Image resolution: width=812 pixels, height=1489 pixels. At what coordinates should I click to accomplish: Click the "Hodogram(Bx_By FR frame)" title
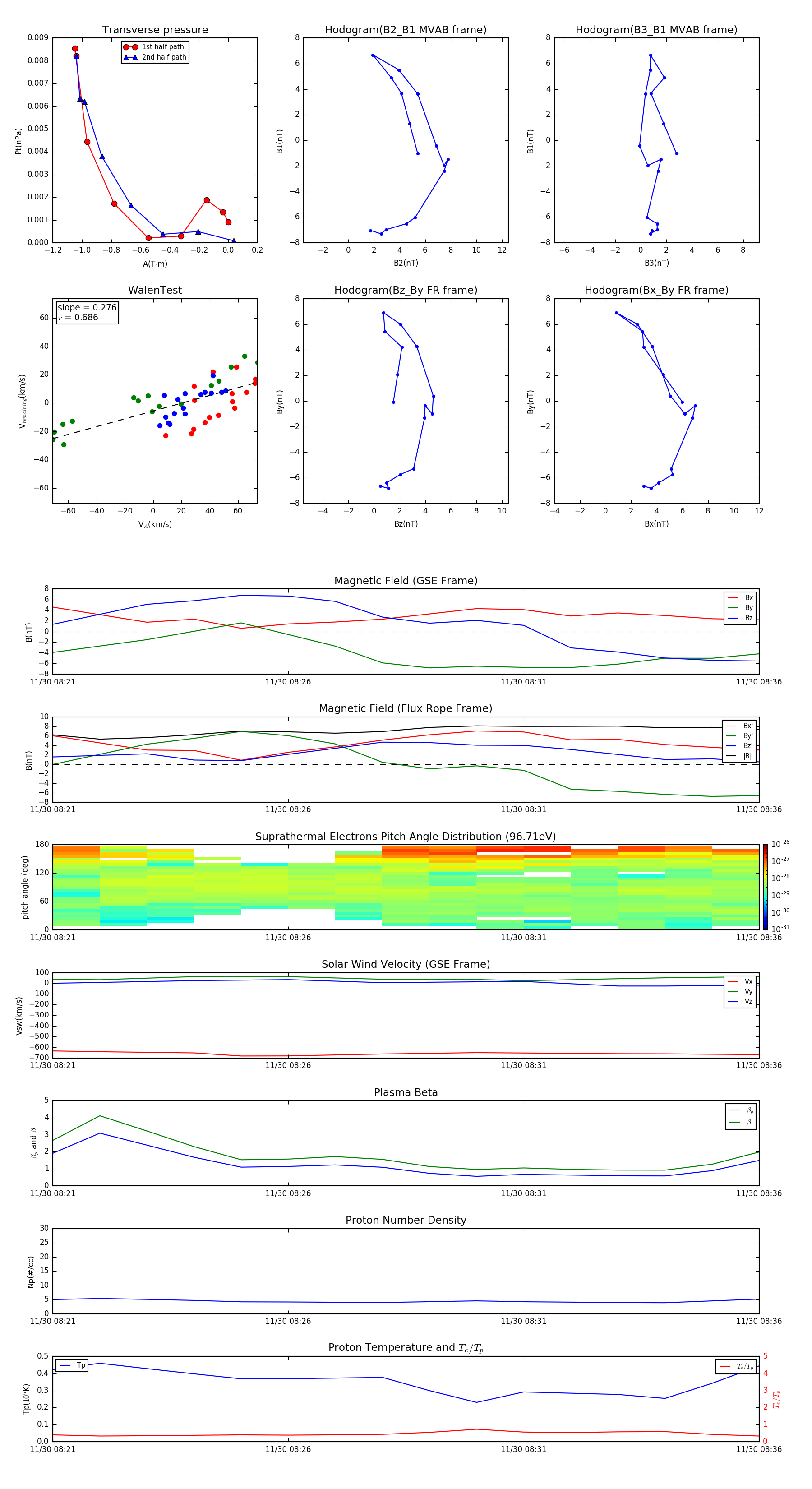656,290
